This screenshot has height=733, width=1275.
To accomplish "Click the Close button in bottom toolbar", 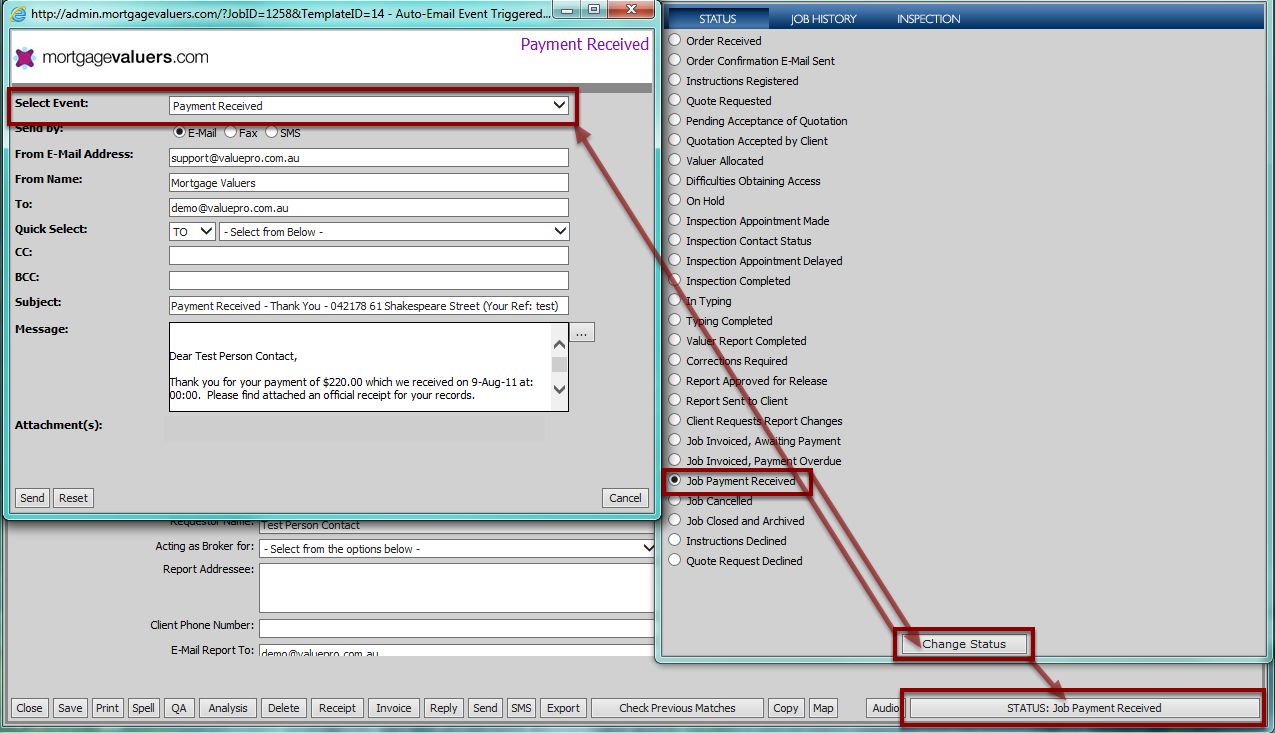I will (x=29, y=708).
